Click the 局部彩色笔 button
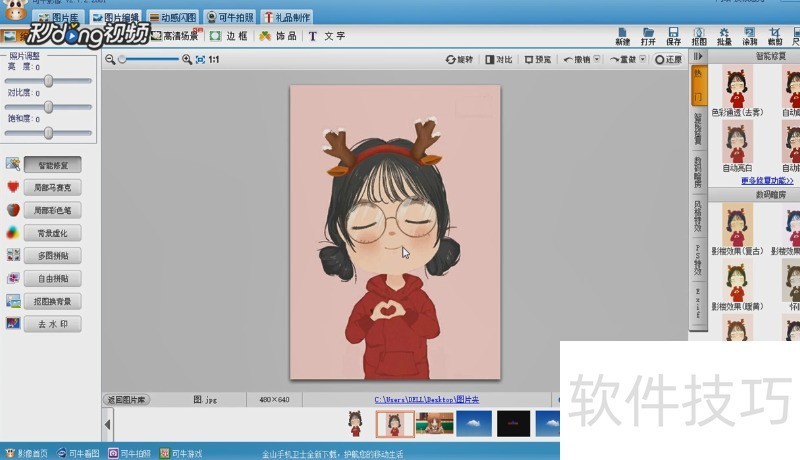Image resolution: width=800 pixels, height=460 pixels. coord(53,210)
